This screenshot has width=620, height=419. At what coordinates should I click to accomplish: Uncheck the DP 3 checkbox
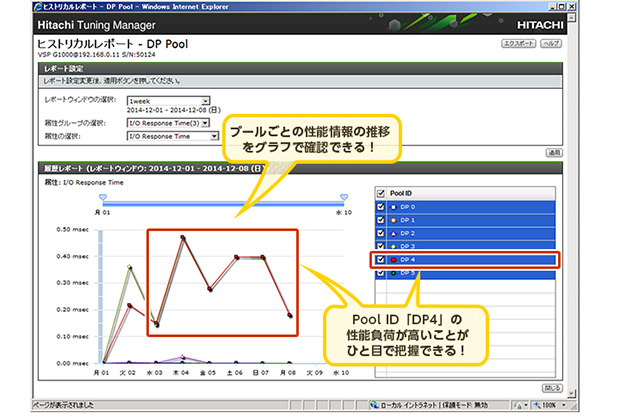[x=381, y=246]
